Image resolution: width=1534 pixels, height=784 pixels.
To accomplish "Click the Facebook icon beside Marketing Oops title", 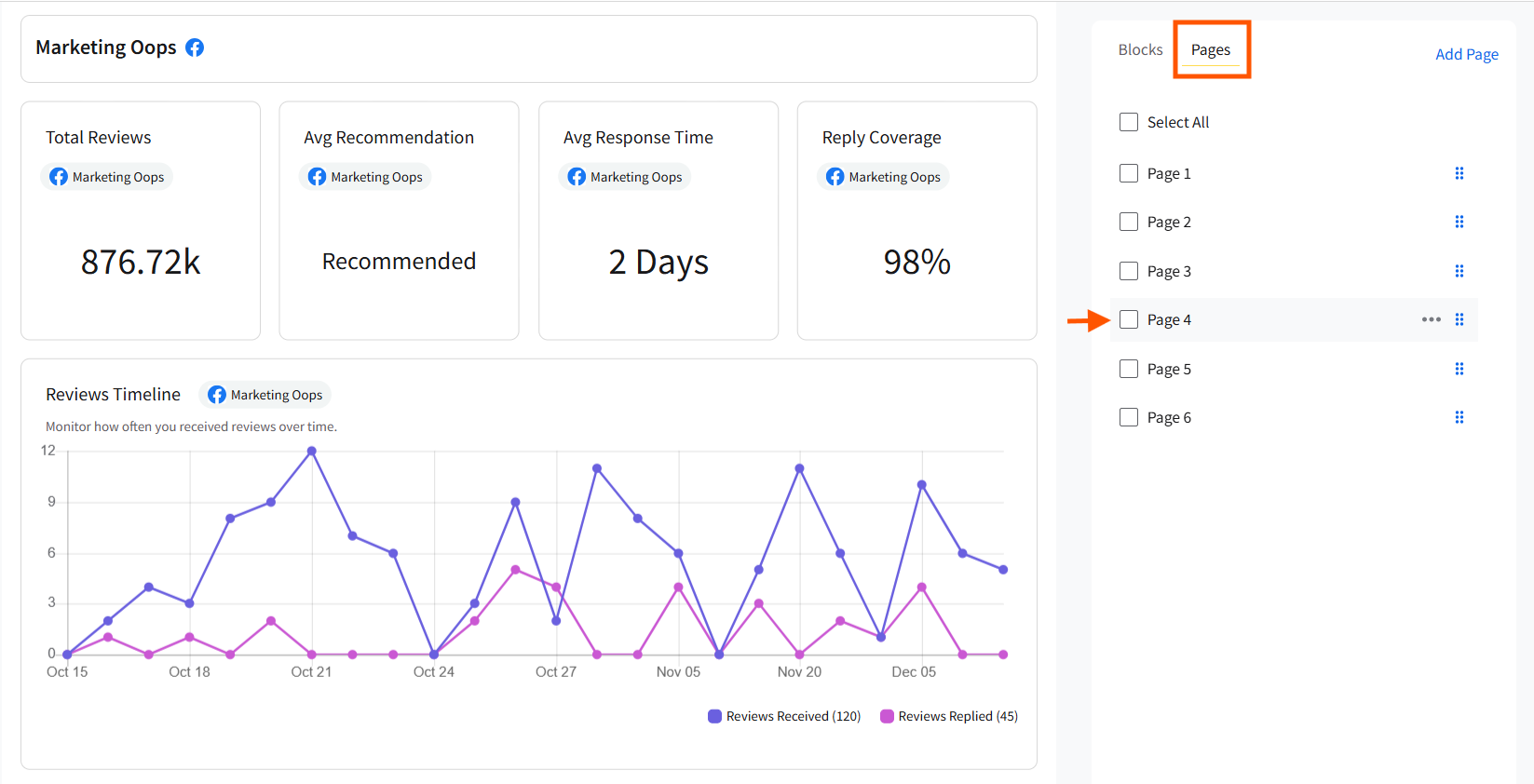I will coord(195,47).
